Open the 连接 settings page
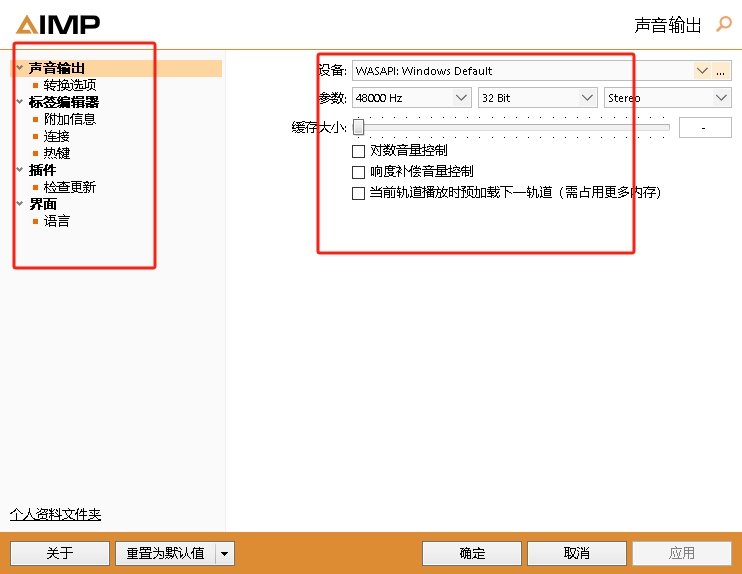 57,136
